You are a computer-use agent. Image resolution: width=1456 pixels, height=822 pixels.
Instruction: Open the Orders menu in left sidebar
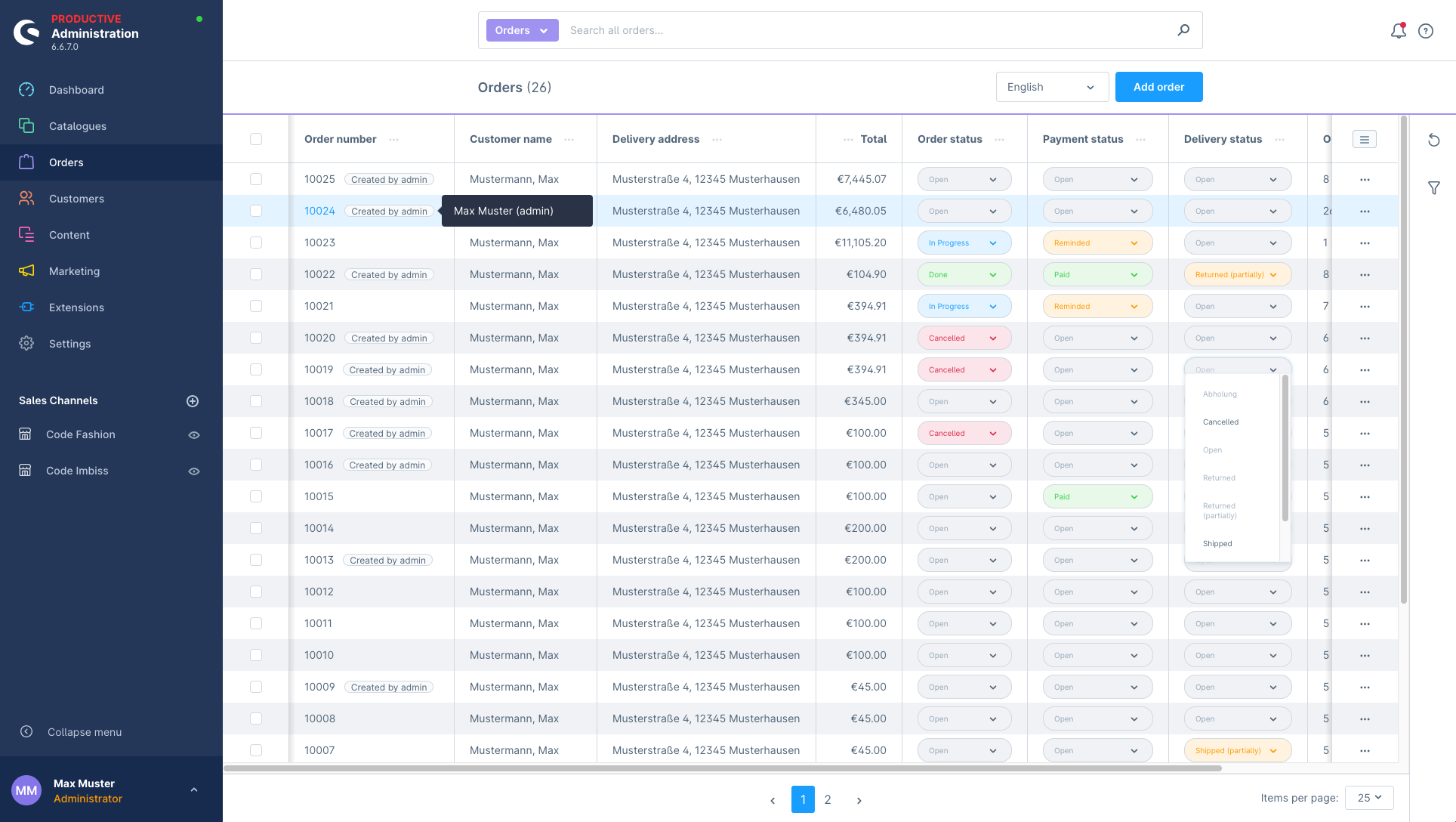67,161
